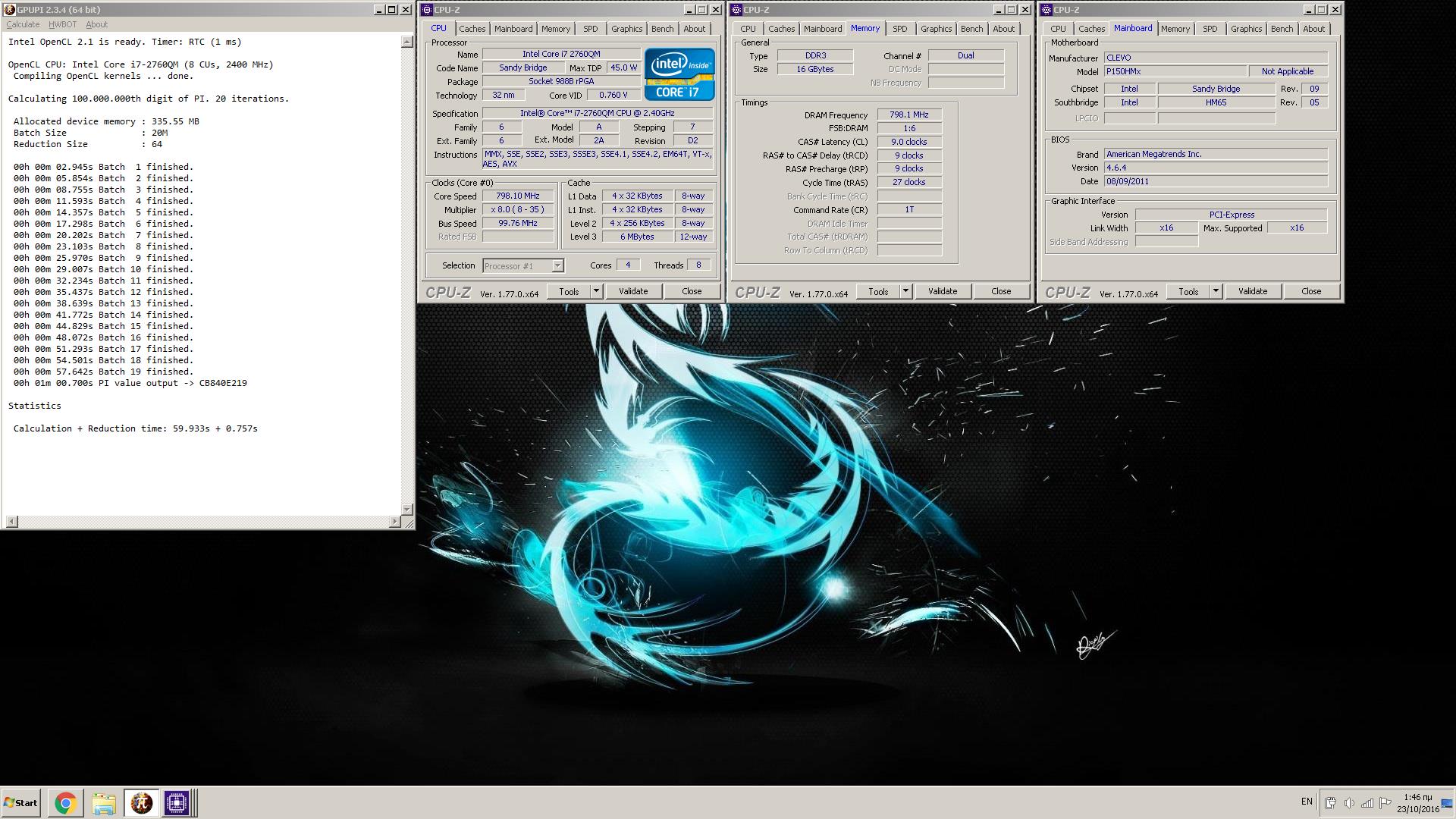
Task: Click GPUPI vertical scrollbar down arrow
Action: tap(407, 509)
